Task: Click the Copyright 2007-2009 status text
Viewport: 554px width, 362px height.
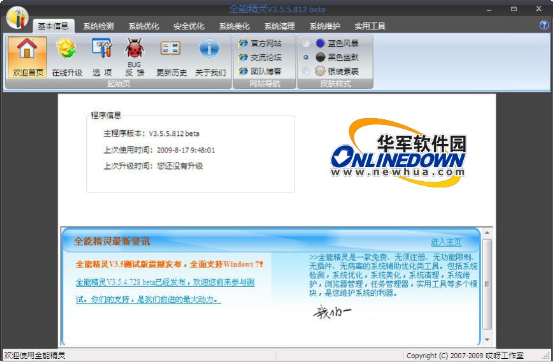Action: pos(465,356)
